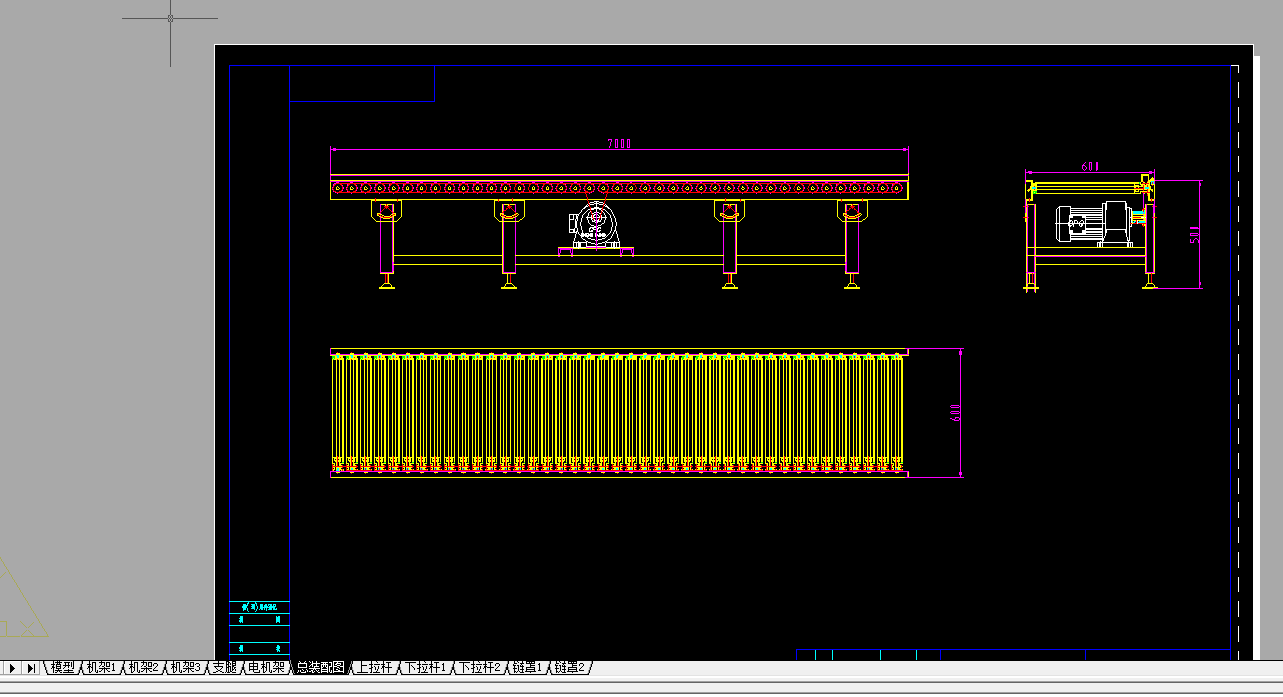Image resolution: width=1283 pixels, height=697 pixels.
Task: Open the 下拉杆2 layout tab
Action: 479,667
